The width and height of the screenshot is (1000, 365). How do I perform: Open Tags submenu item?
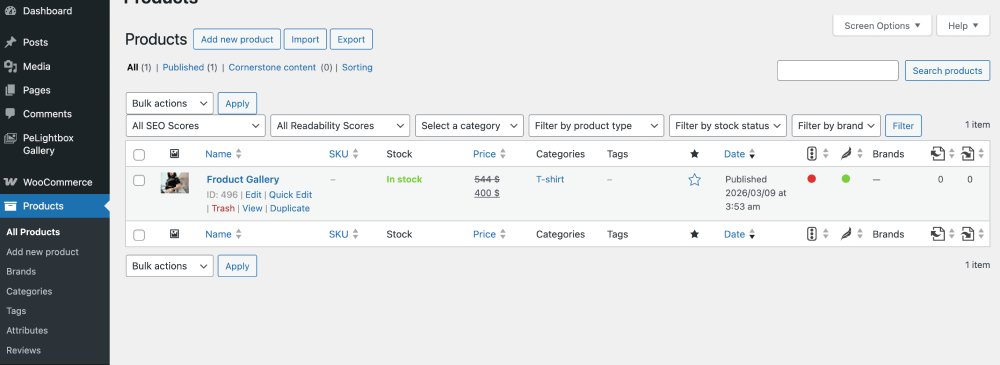(16, 311)
